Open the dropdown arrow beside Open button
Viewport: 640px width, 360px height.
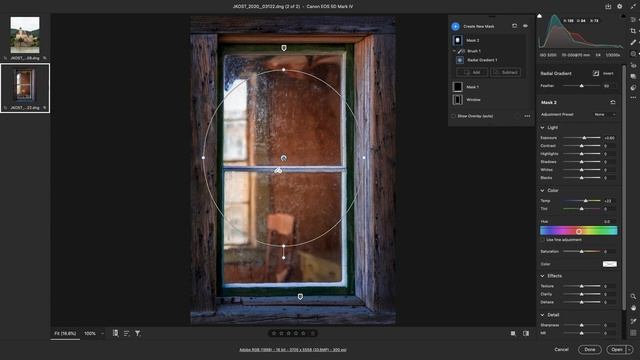(x=630, y=349)
